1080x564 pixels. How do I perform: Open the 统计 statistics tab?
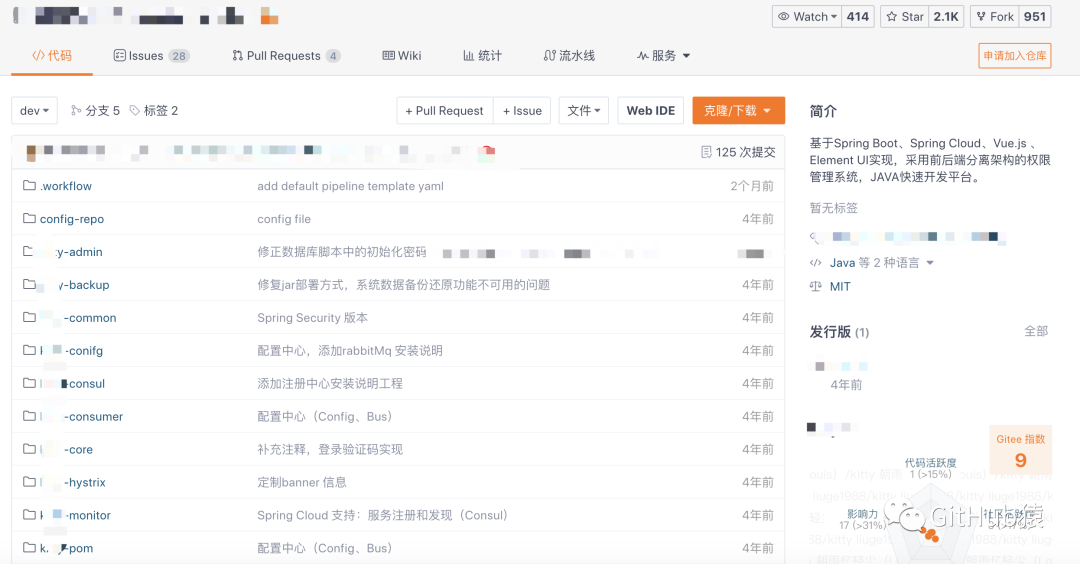pos(482,56)
